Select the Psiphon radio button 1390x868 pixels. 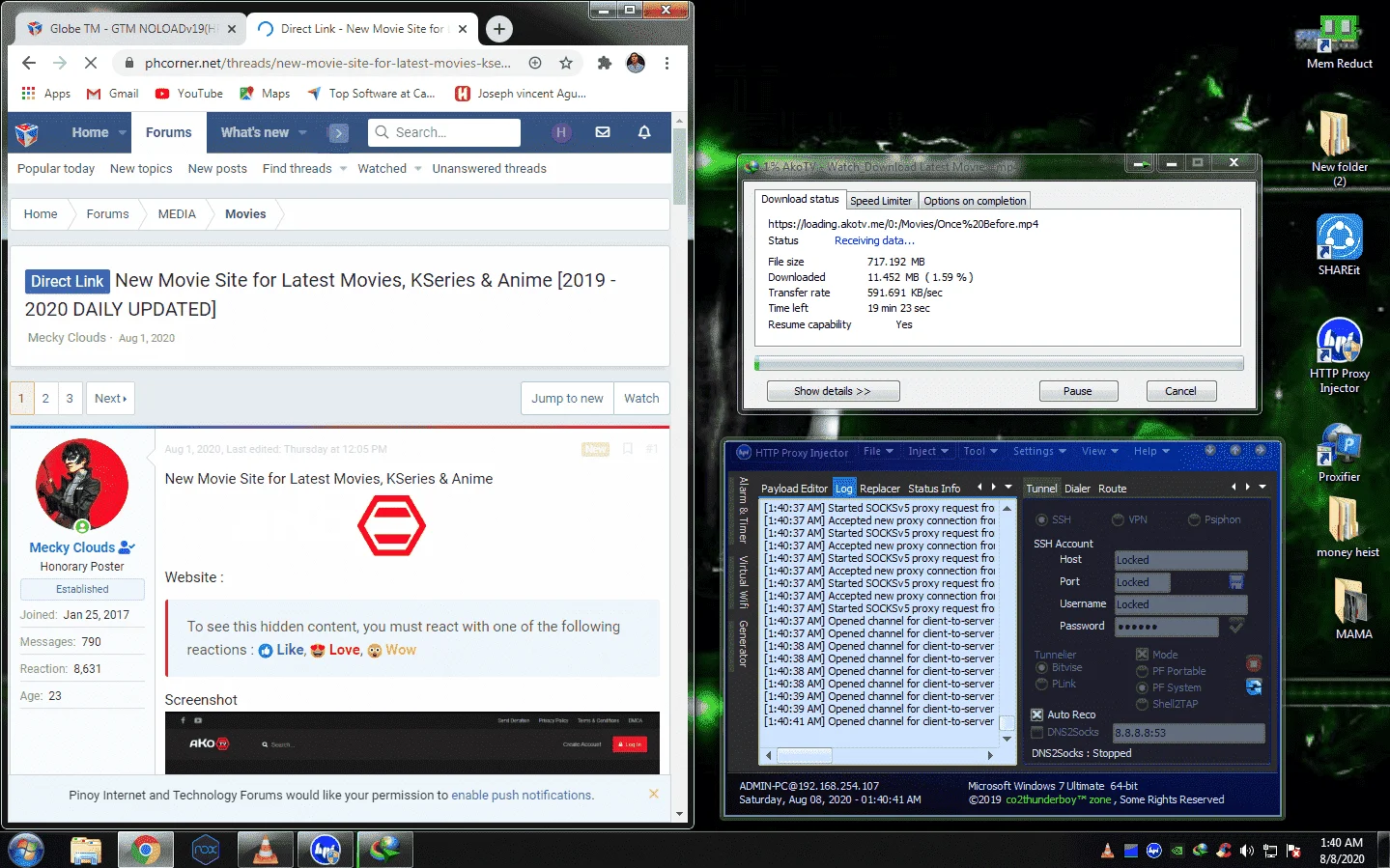(x=1194, y=519)
